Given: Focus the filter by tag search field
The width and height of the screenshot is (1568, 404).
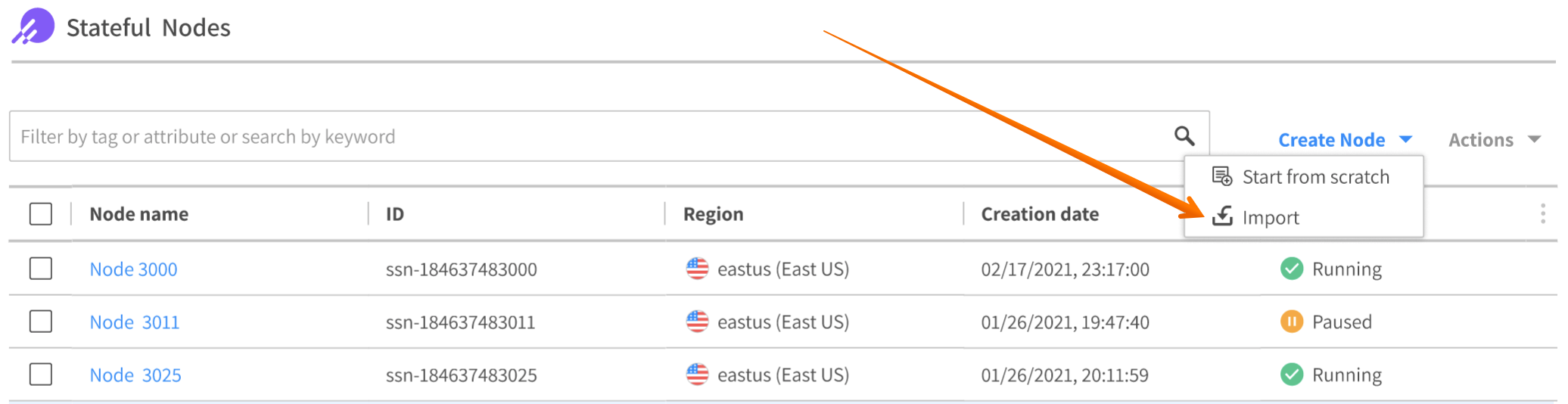Looking at the screenshot, I should (590, 137).
